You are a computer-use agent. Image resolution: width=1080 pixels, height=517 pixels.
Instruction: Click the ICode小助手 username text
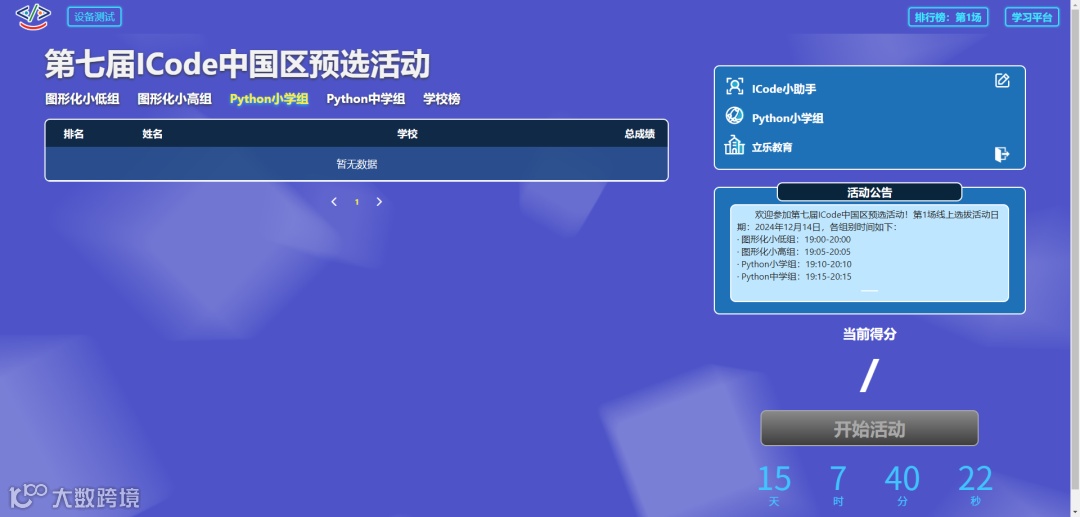coord(784,89)
